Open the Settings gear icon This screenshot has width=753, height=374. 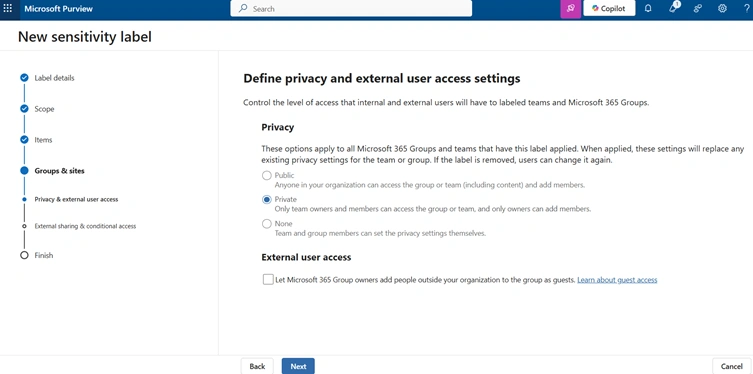click(722, 9)
